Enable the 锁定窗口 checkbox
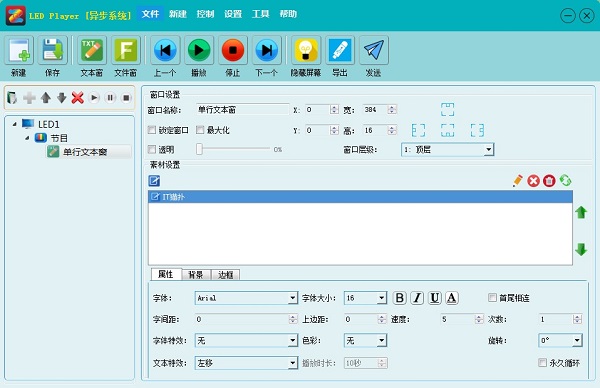The image size is (600, 388). (152, 130)
